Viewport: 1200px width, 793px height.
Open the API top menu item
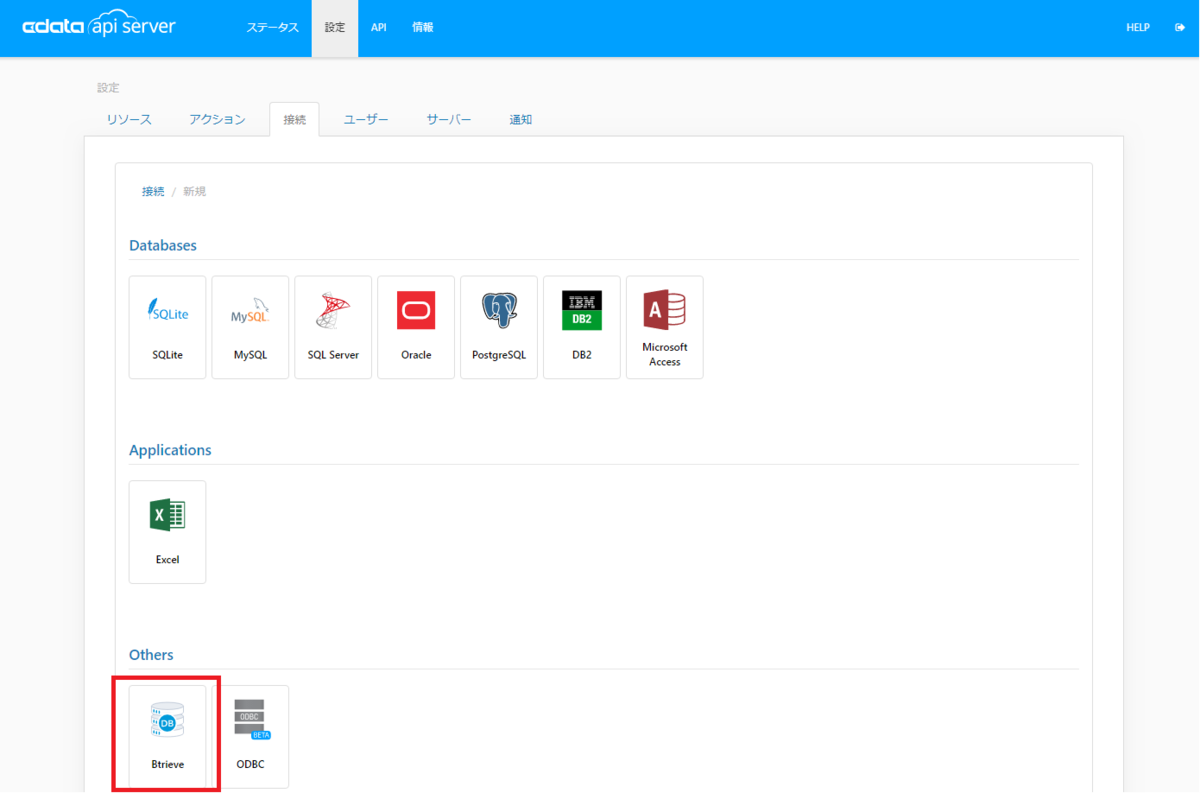point(379,28)
